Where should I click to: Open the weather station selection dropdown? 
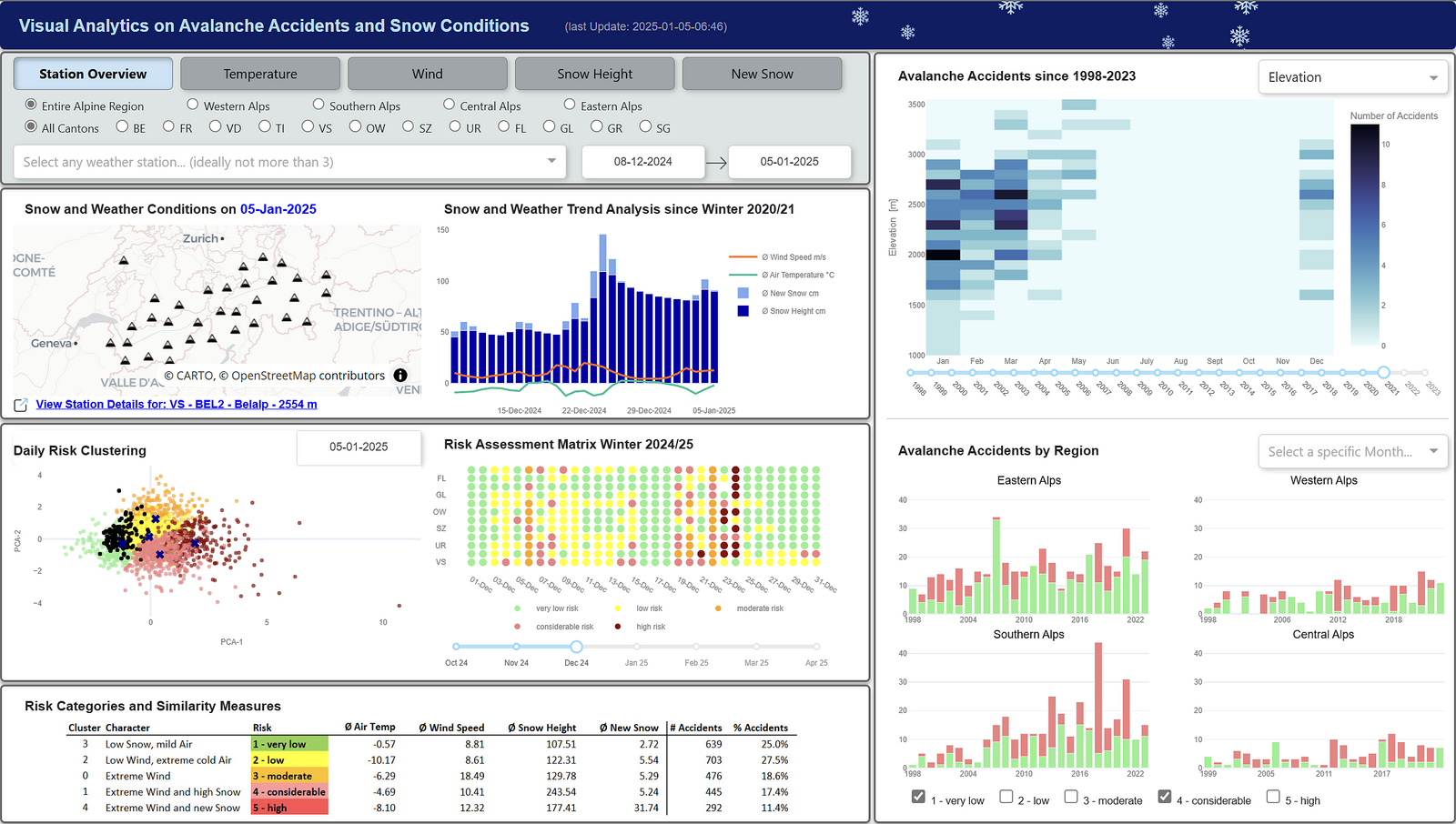[289, 162]
